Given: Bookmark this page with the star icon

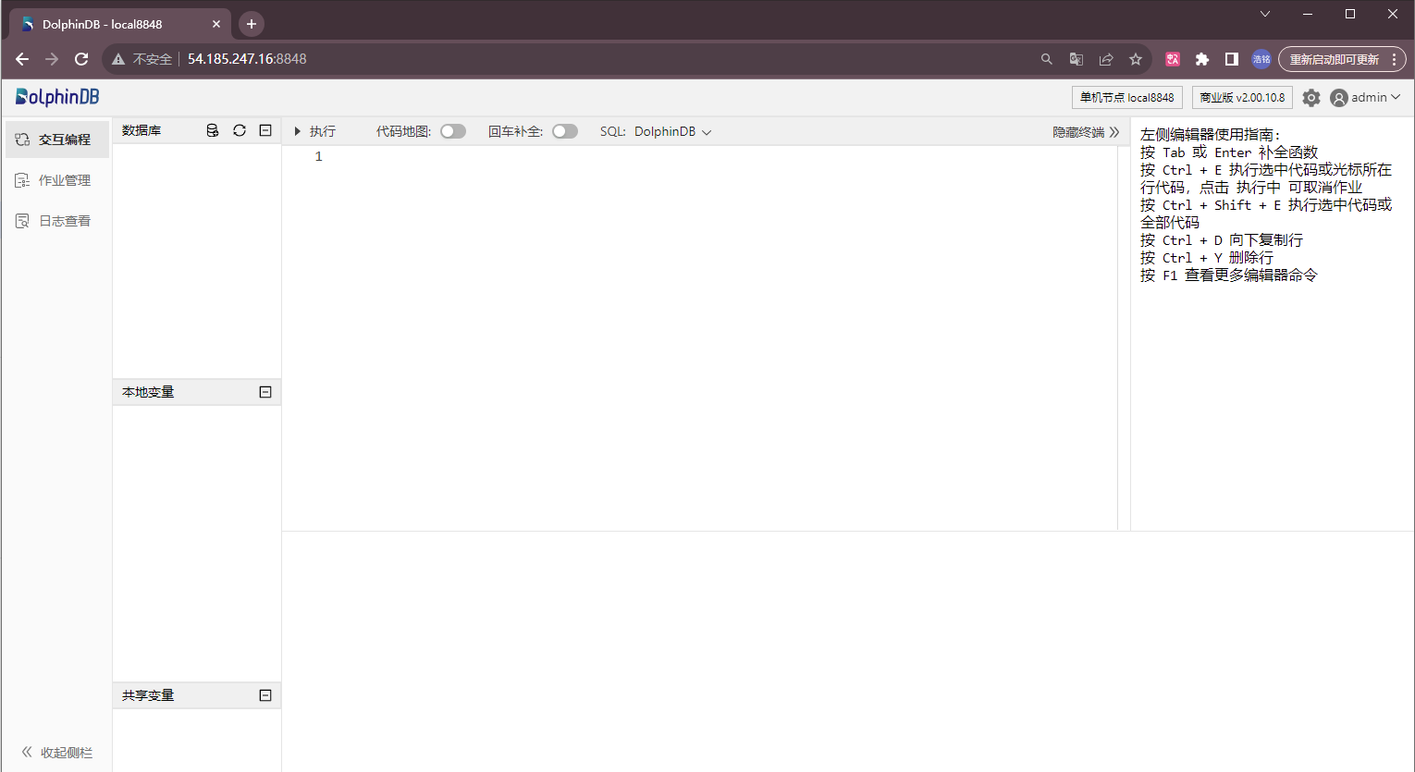Looking at the screenshot, I should 1135,59.
